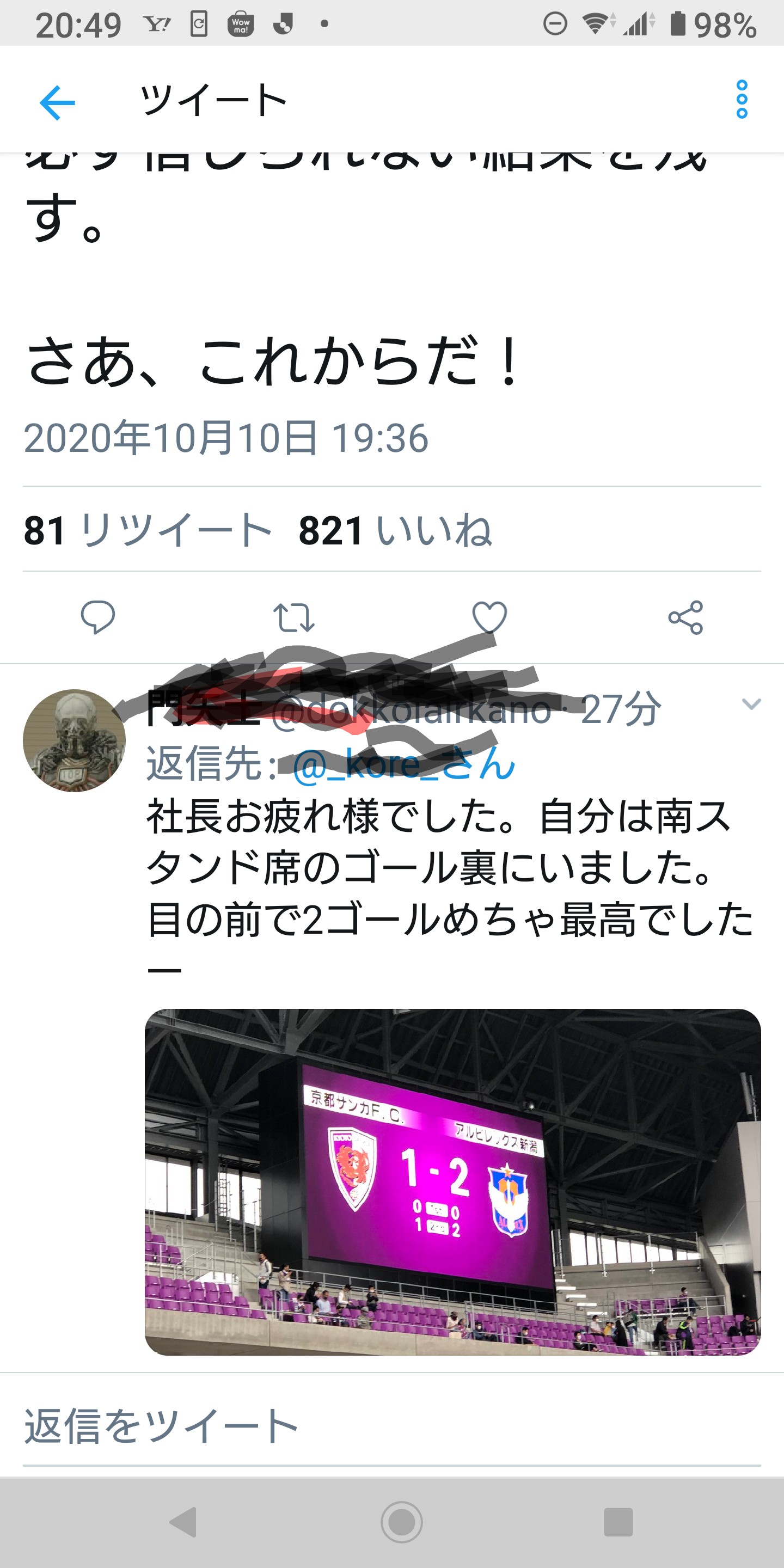Open the scoreboard photo in the reply
This screenshot has width=784, height=1568.
453,1182
